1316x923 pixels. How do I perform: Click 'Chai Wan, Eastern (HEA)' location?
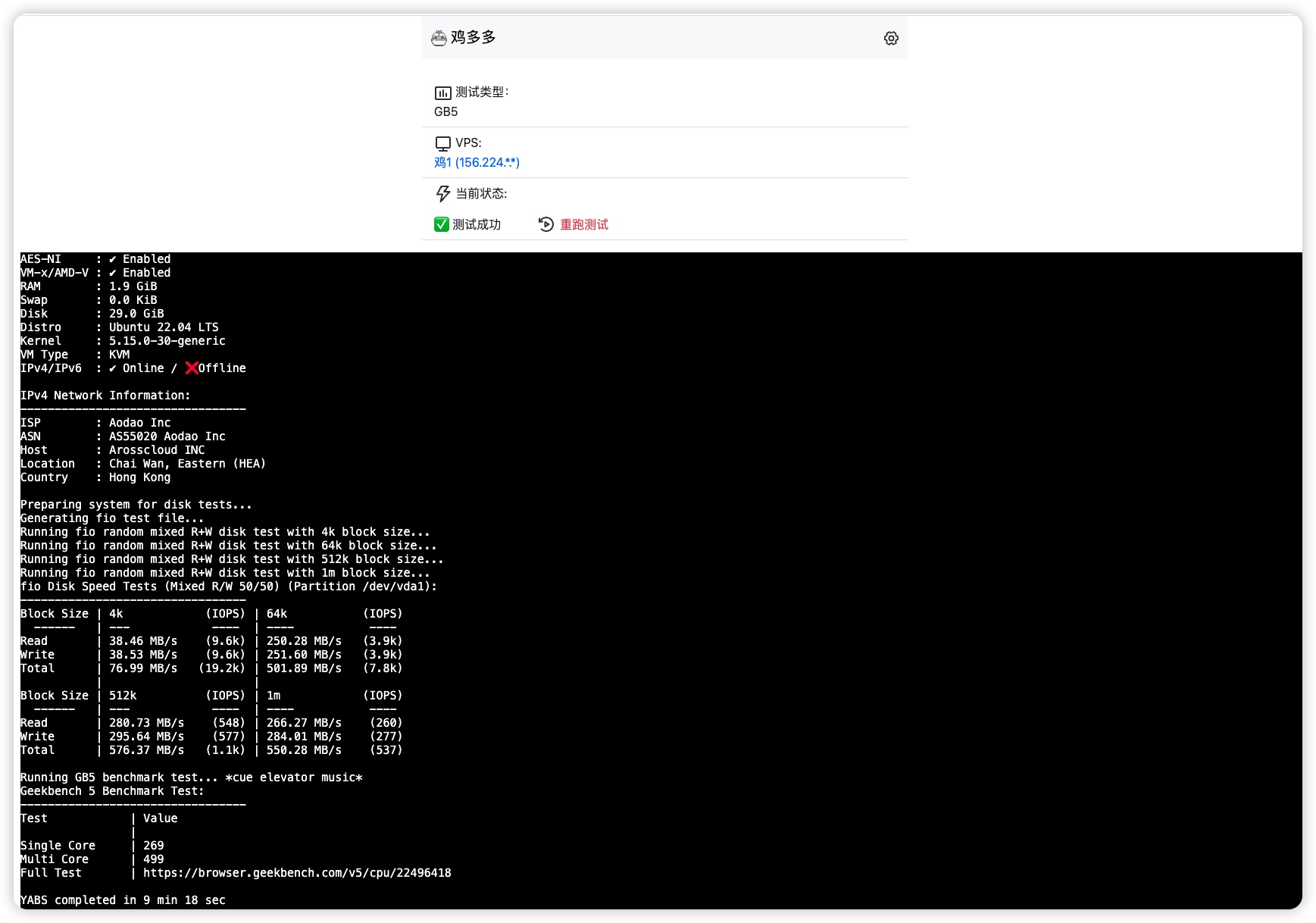click(x=187, y=464)
